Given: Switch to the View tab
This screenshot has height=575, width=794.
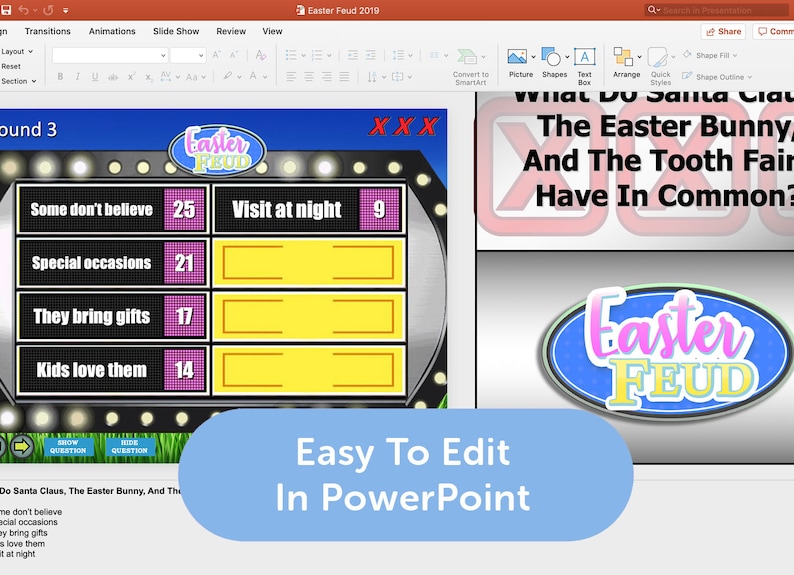Looking at the screenshot, I should pyautogui.click(x=272, y=31).
